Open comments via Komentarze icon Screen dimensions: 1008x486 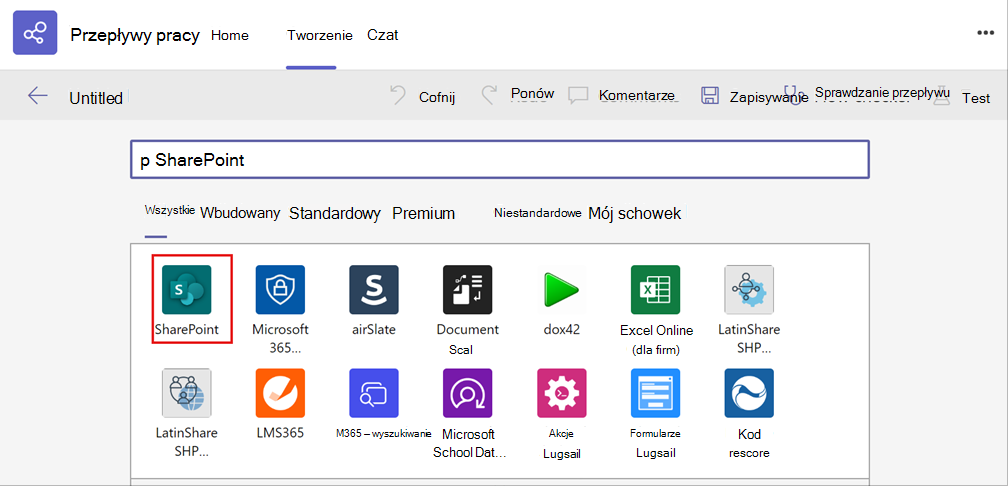pyautogui.click(x=579, y=96)
